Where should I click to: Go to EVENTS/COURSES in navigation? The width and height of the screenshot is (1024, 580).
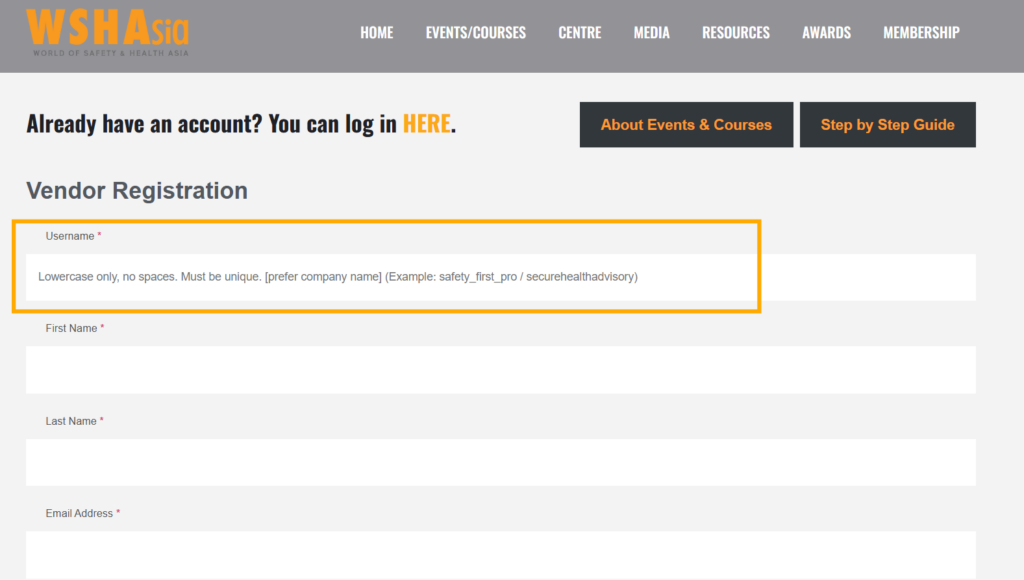(475, 33)
